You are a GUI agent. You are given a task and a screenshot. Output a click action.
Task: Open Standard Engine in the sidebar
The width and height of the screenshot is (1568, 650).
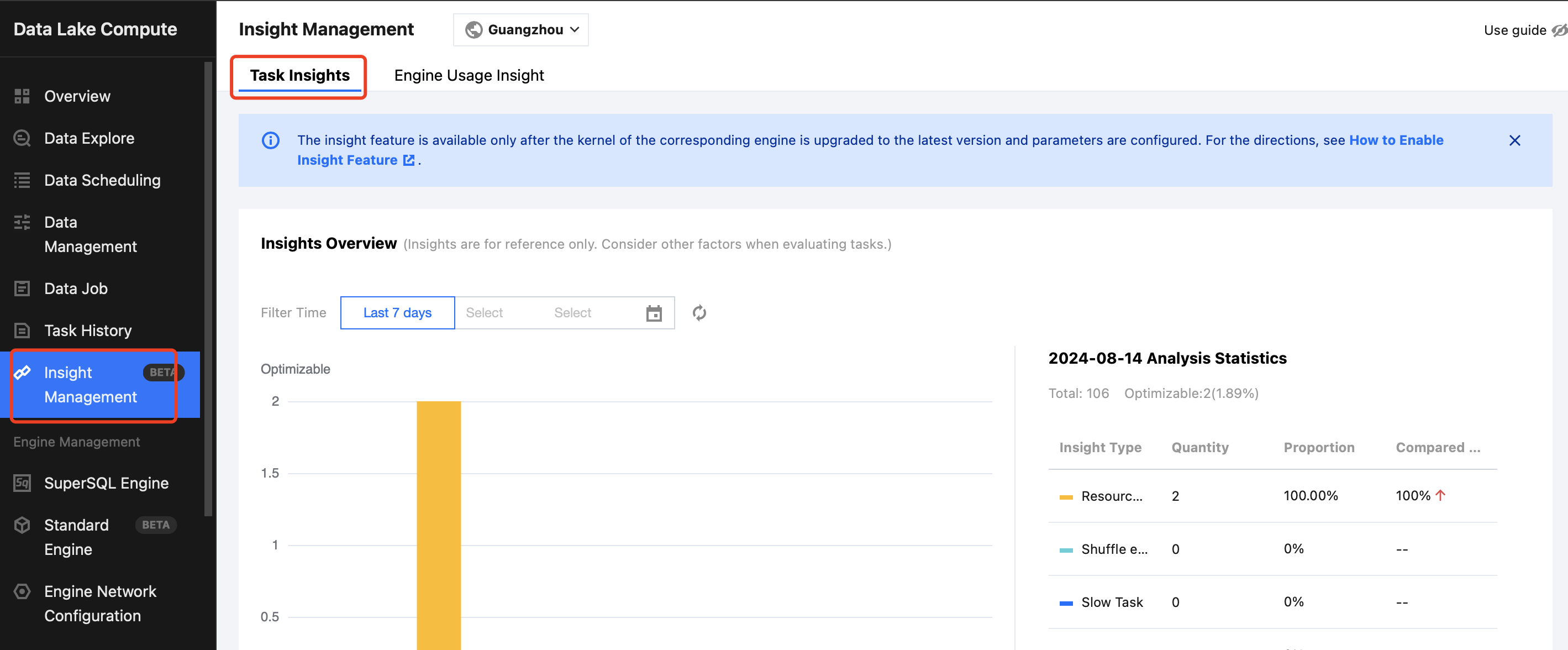click(x=76, y=537)
